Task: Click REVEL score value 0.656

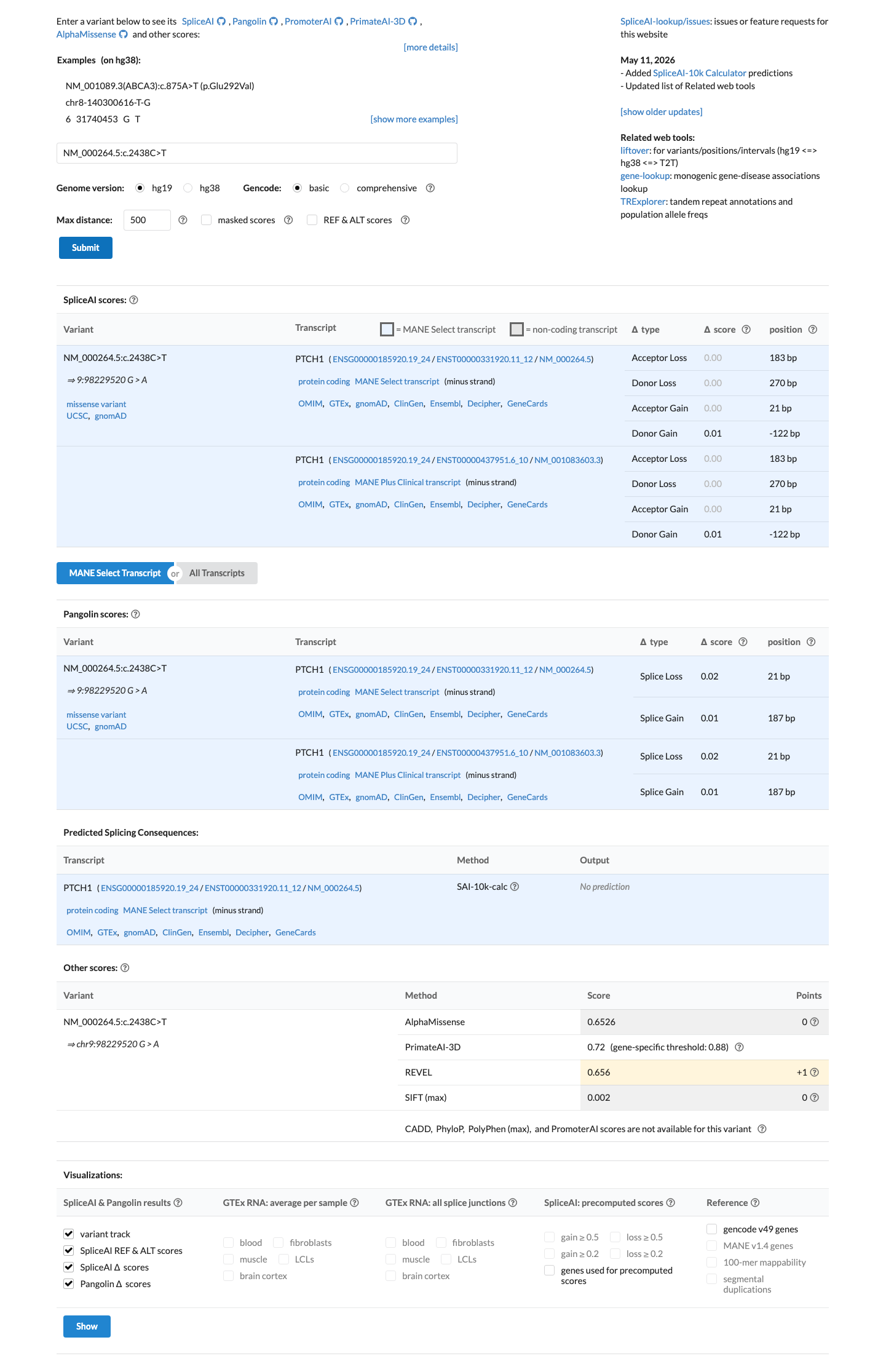Action: pos(599,1073)
